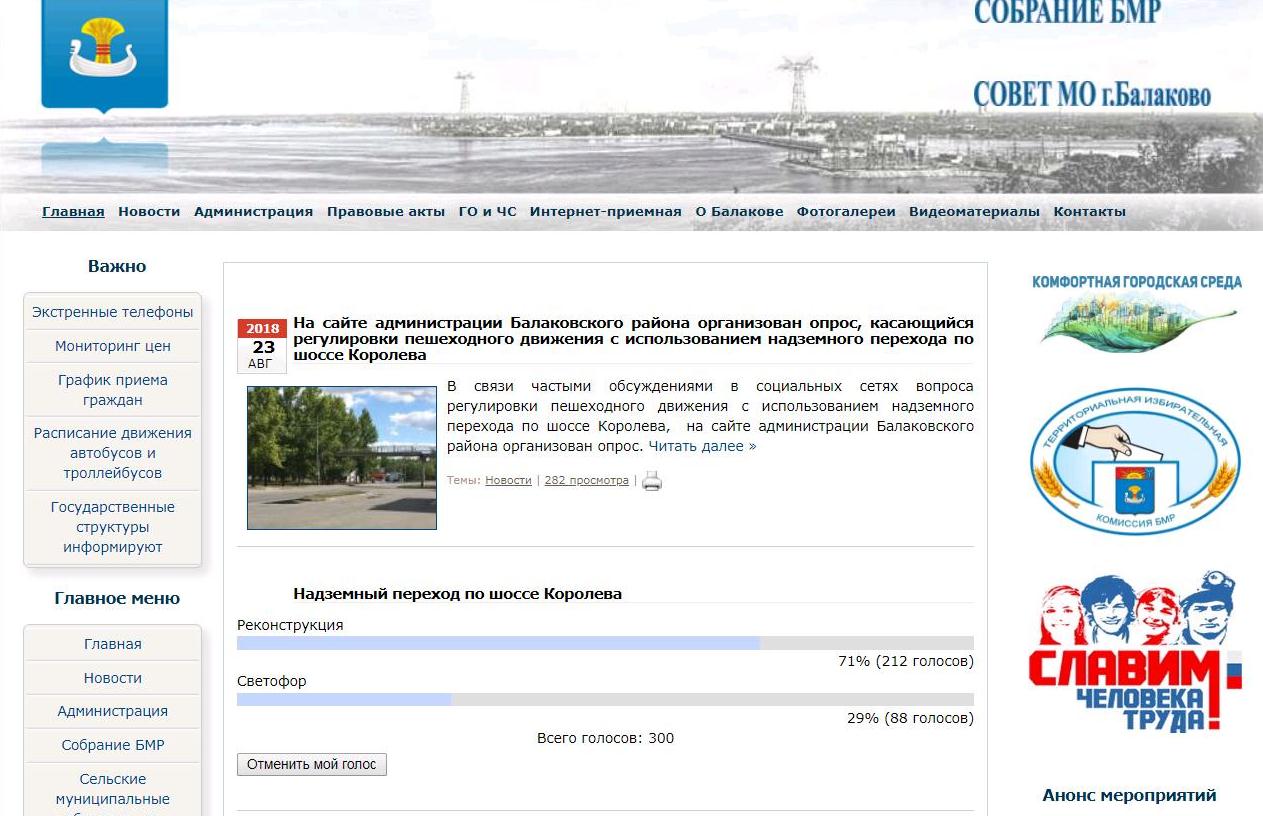The width and height of the screenshot is (1263, 816).
Task: Go to Правовые акты menu item
Action: [x=386, y=212]
